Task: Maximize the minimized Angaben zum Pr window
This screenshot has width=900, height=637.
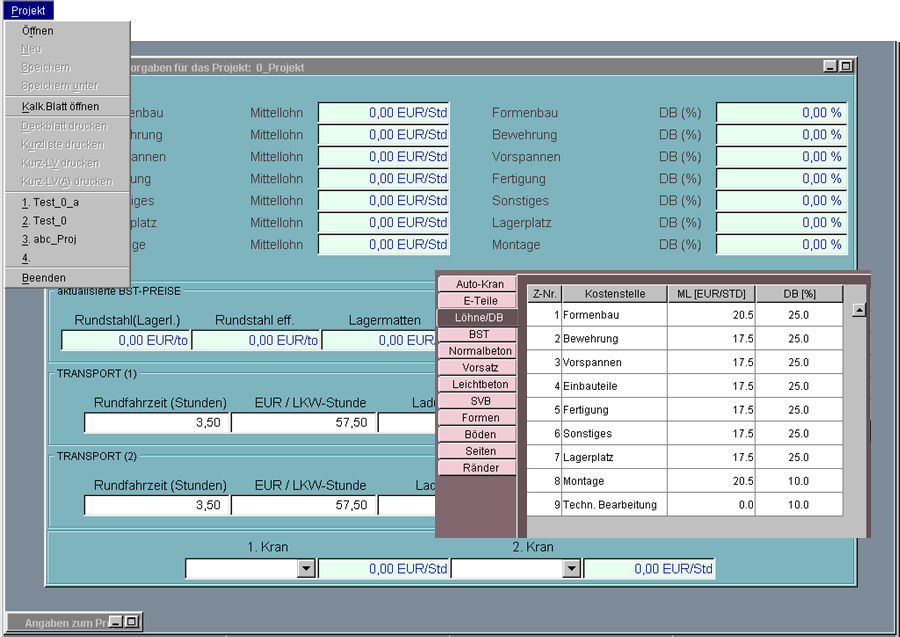Action: (x=132, y=622)
